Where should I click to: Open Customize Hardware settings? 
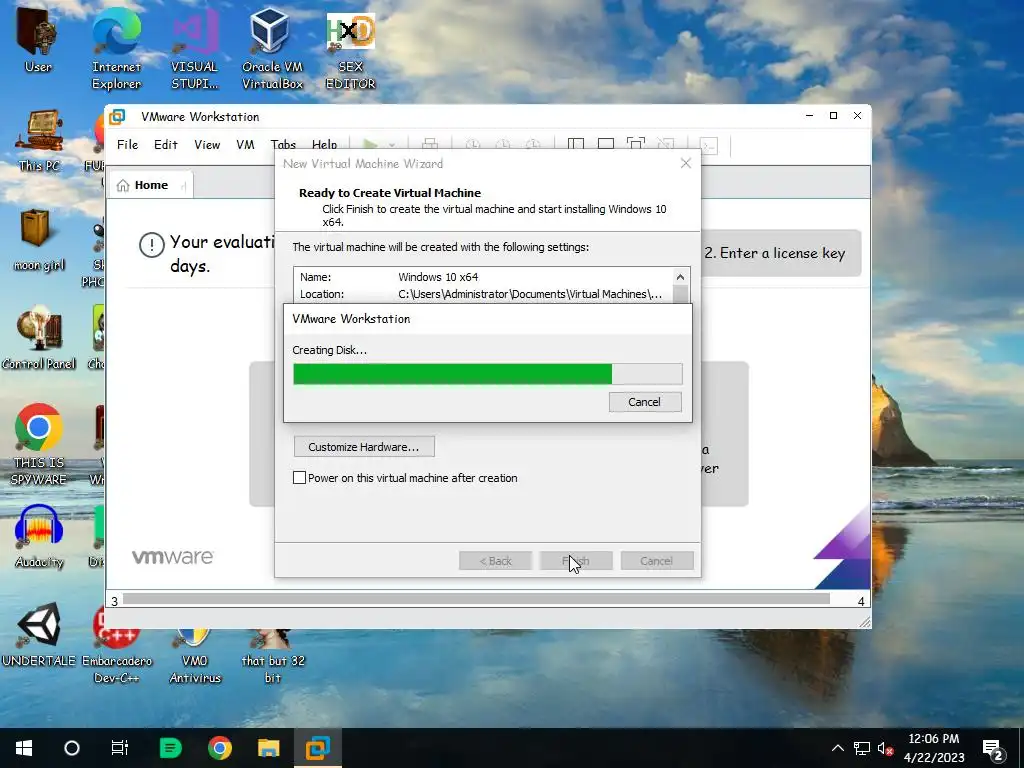click(x=364, y=447)
